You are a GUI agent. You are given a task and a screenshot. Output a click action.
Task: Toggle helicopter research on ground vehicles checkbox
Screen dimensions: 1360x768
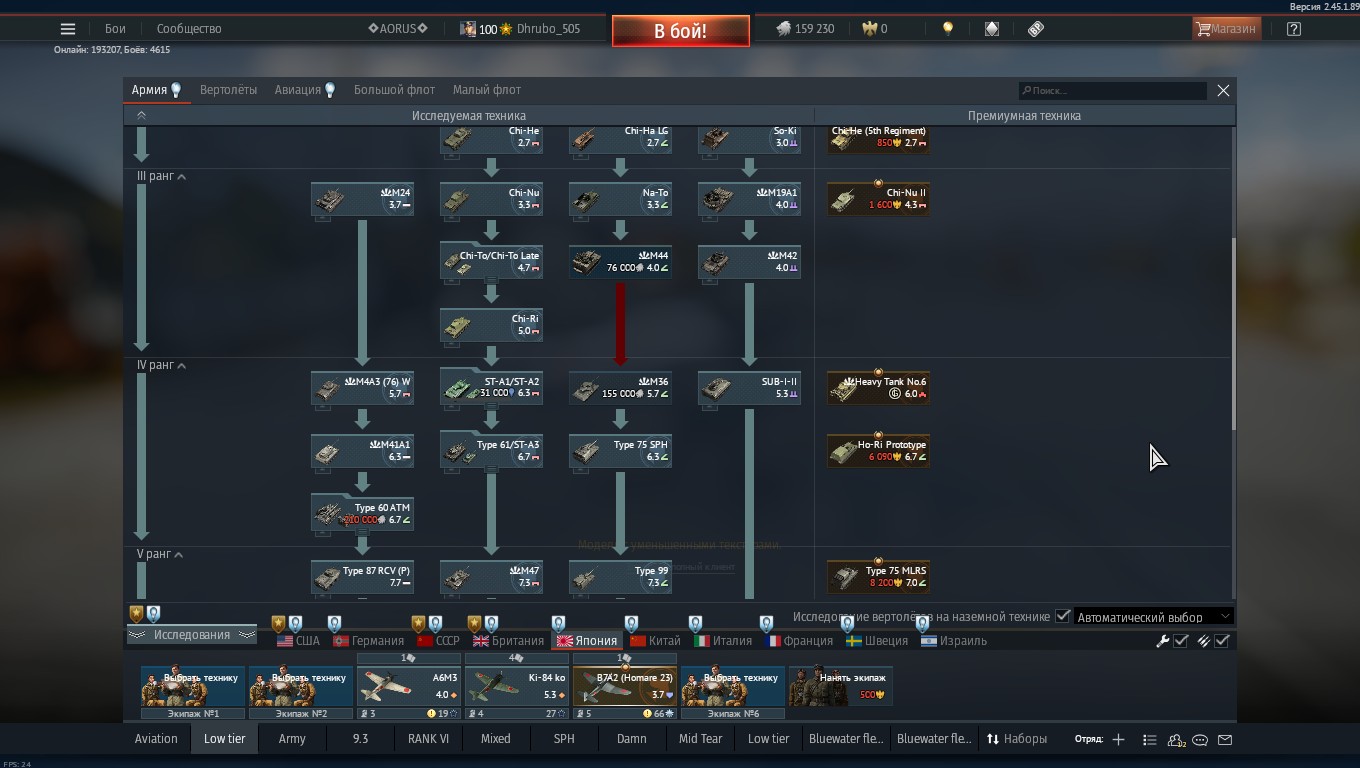click(1063, 617)
